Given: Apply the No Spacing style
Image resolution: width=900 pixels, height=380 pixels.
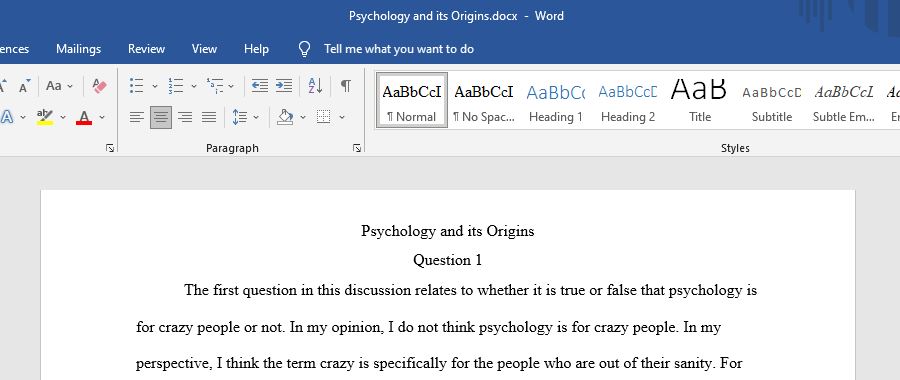Looking at the screenshot, I should pos(484,100).
